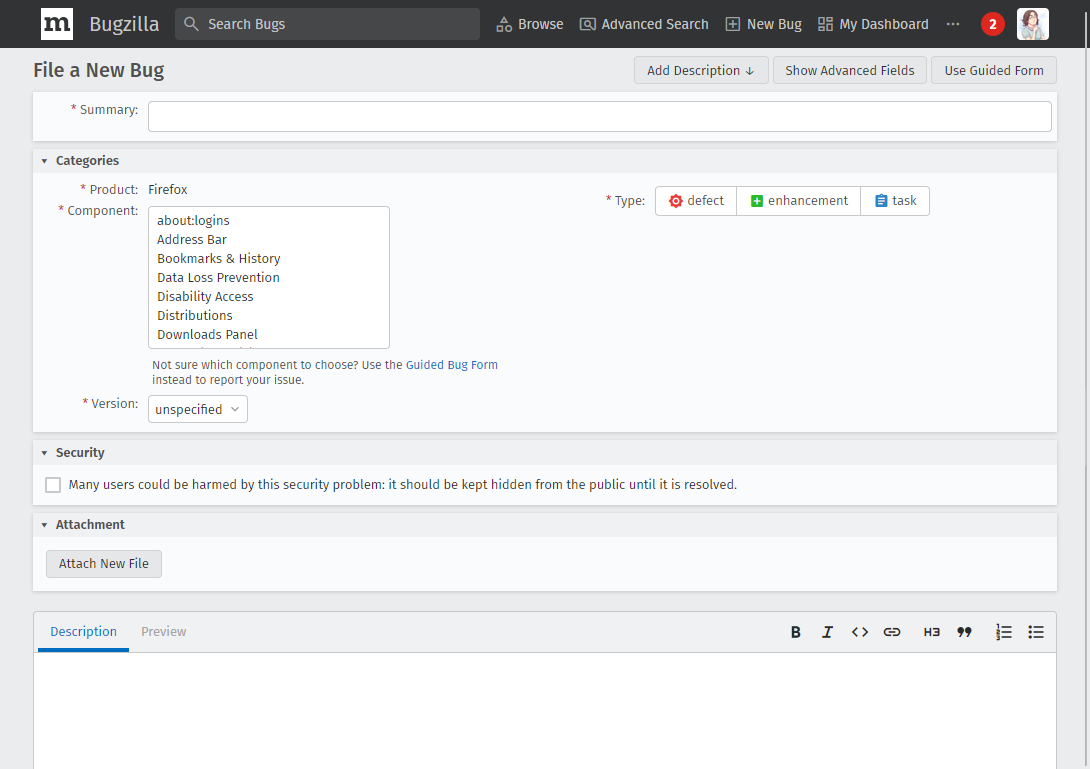Viewport: 1090px width, 769px height.
Task: Start a numbered list
Action: point(1004,632)
